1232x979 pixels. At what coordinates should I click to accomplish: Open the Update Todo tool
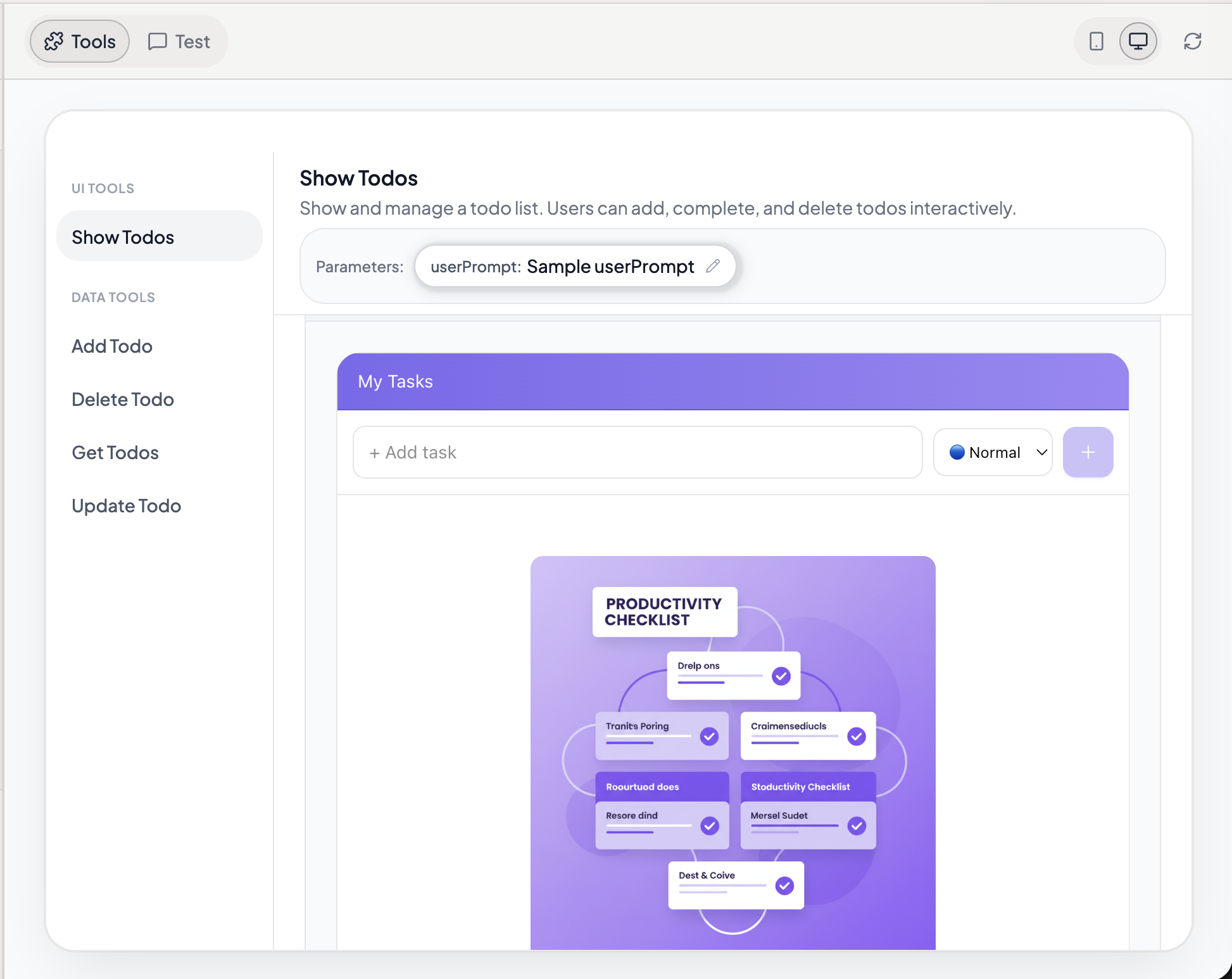click(127, 506)
